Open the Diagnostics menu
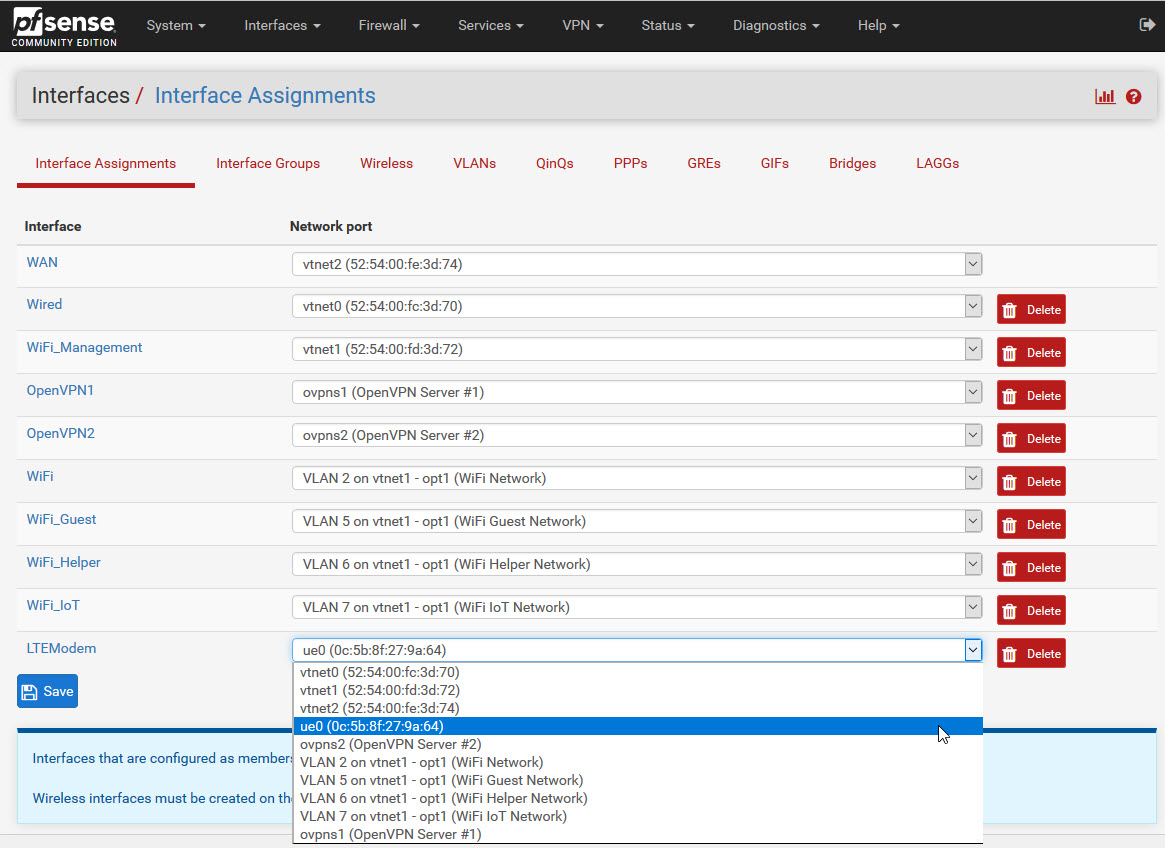 pyautogui.click(x=775, y=26)
